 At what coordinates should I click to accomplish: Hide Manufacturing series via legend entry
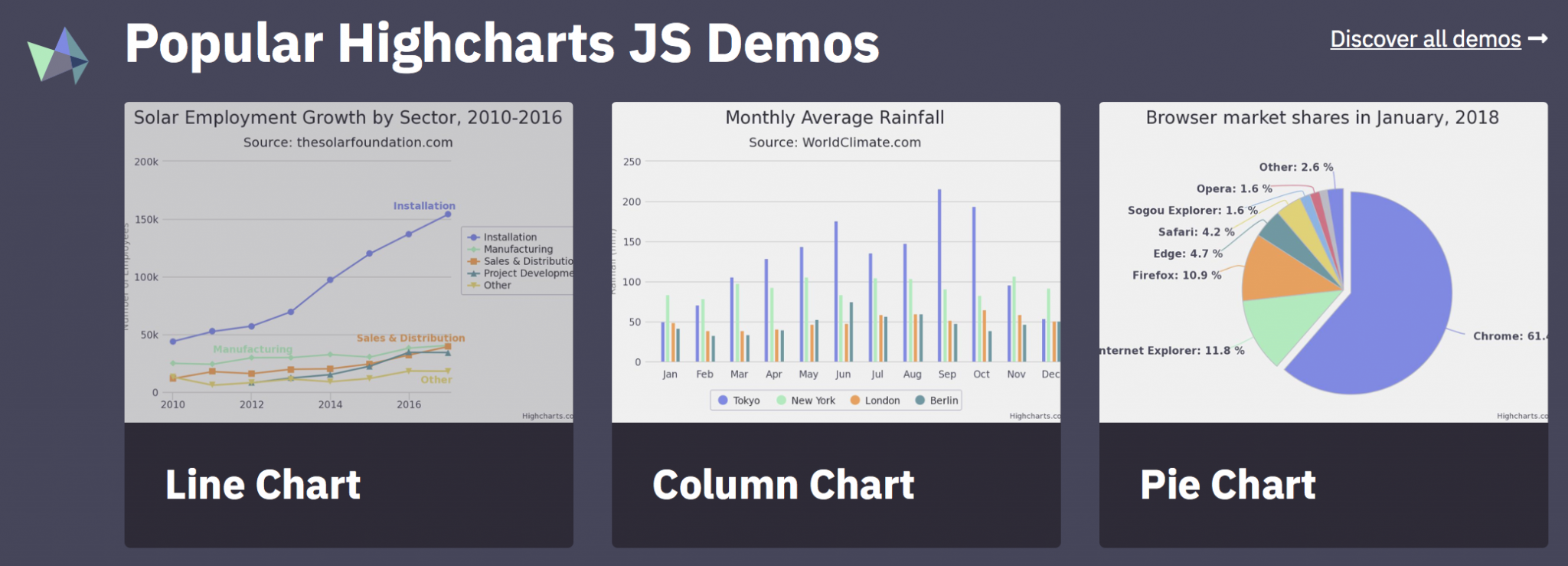[x=518, y=249]
